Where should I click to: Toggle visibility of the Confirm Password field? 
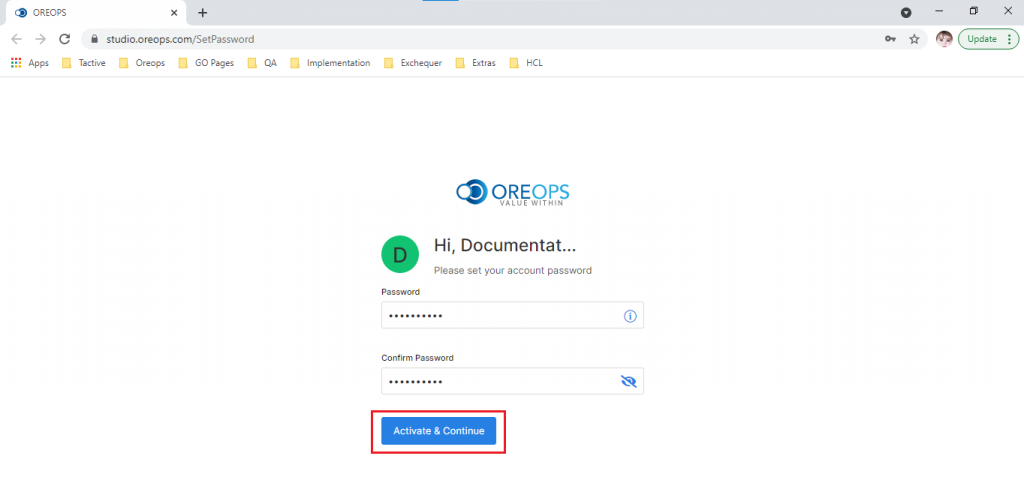(628, 382)
